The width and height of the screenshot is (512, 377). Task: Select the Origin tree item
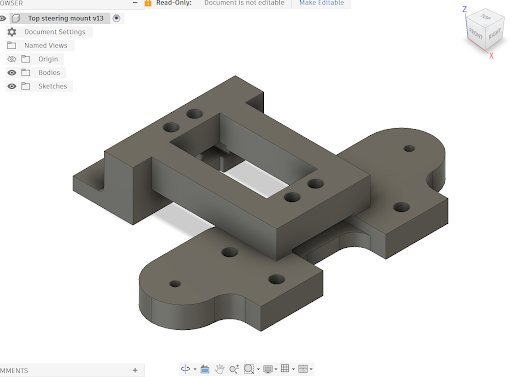click(x=48, y=59)
